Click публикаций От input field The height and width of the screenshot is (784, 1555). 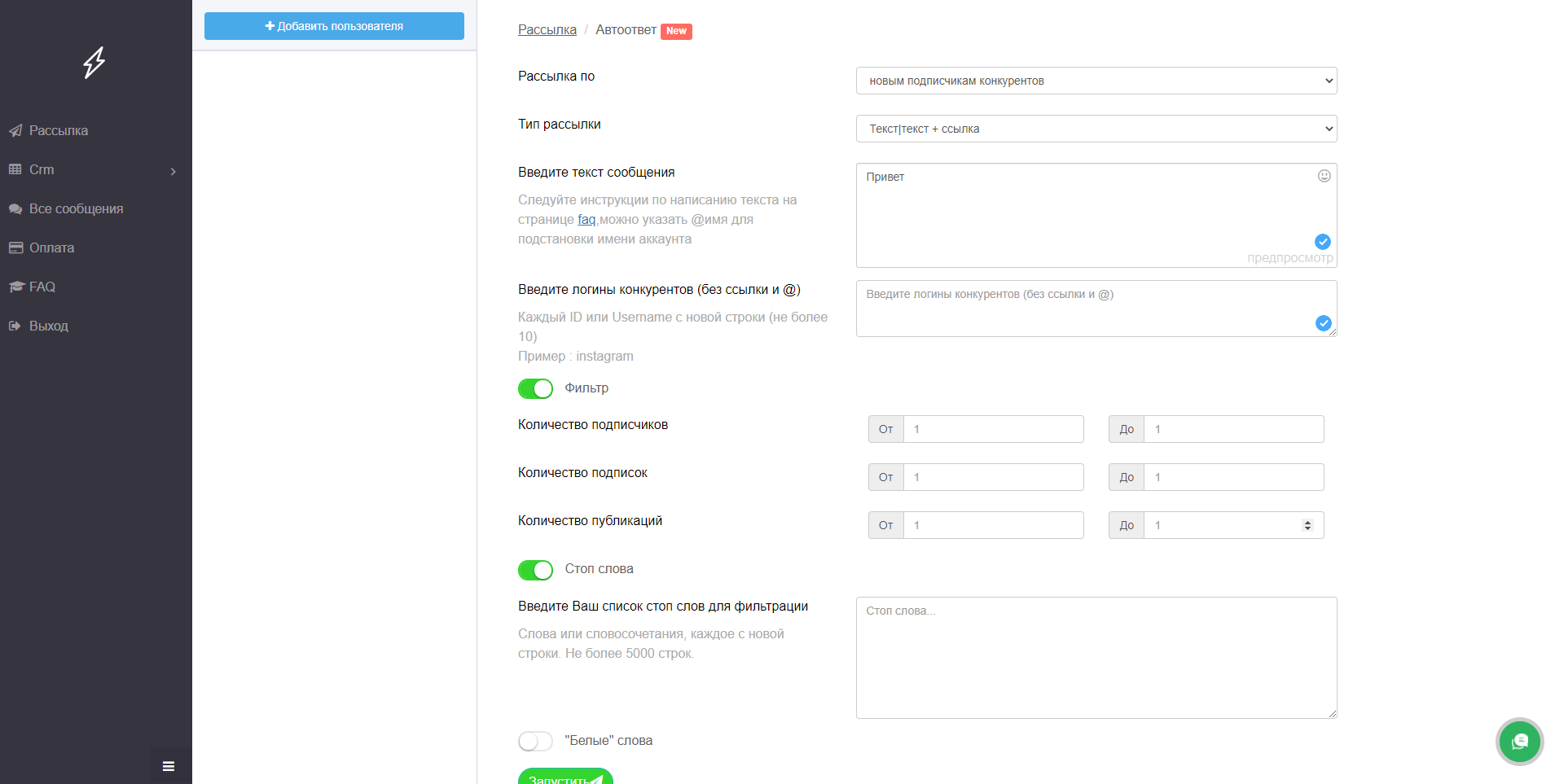994,525
